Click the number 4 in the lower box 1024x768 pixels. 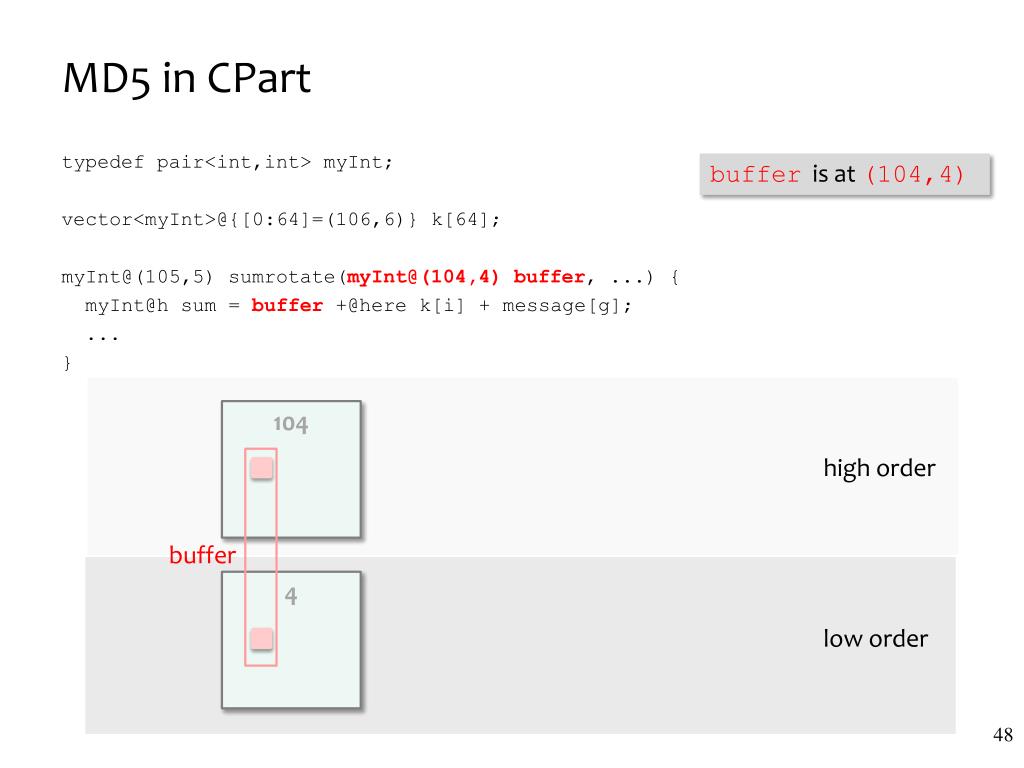click(291, 596)
